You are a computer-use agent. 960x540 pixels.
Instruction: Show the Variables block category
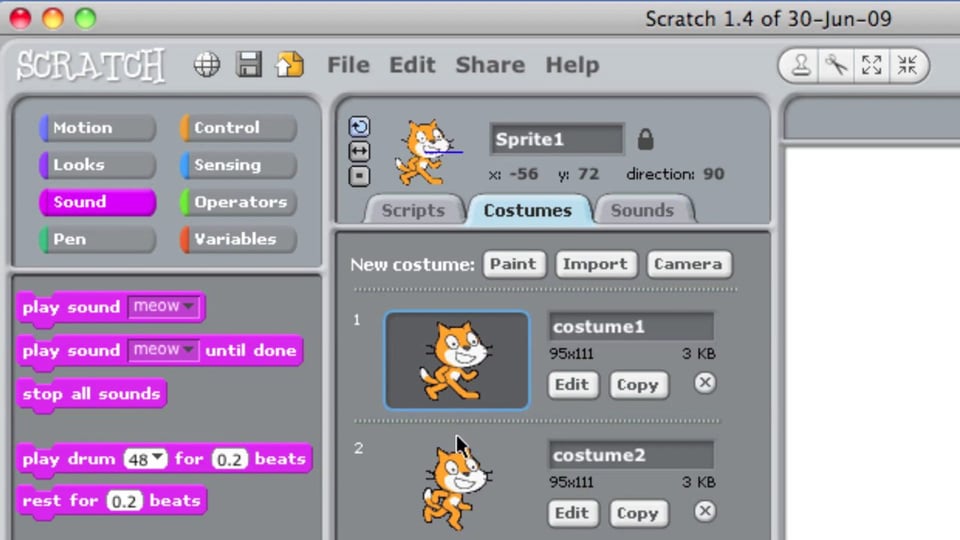click(x=239, y=239)
